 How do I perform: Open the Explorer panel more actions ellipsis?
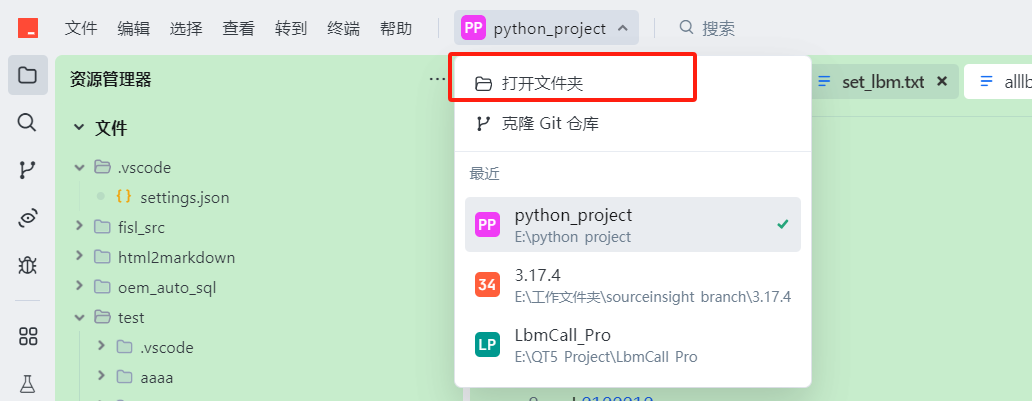click(x=437, y=79)
